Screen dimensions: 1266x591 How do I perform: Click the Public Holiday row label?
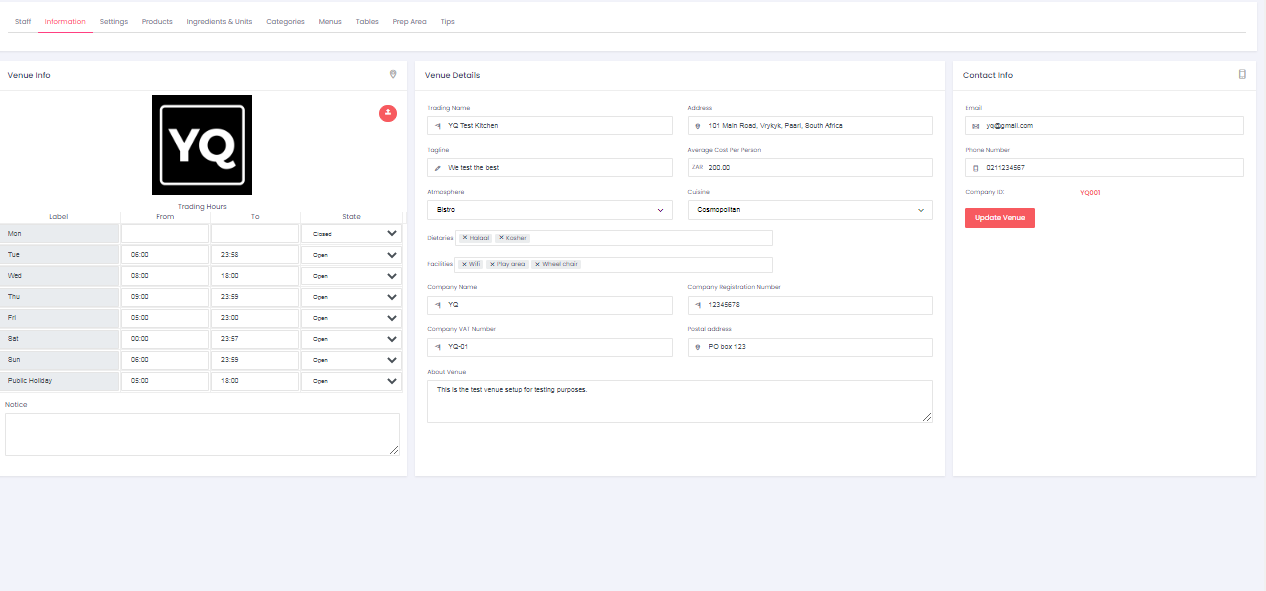(30, 380)
